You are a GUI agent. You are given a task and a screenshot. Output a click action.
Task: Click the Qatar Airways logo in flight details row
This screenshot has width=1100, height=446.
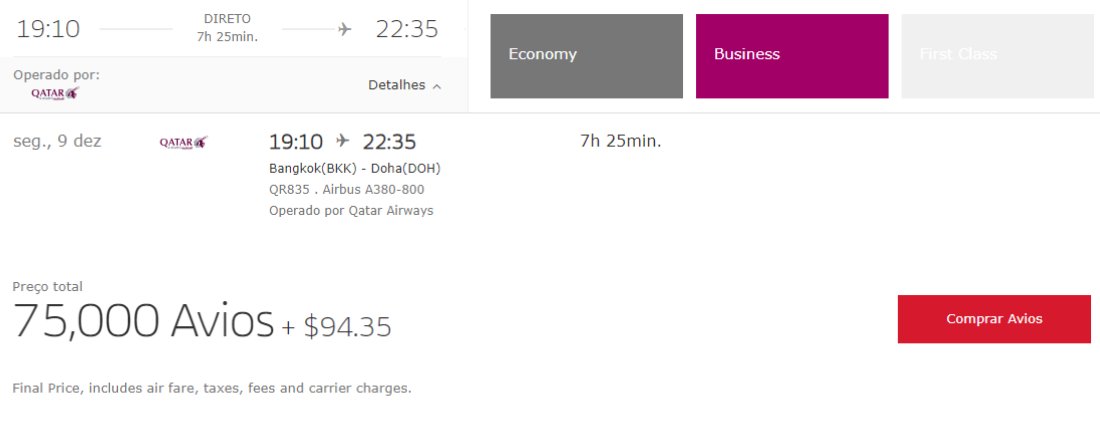coord(184,142)
